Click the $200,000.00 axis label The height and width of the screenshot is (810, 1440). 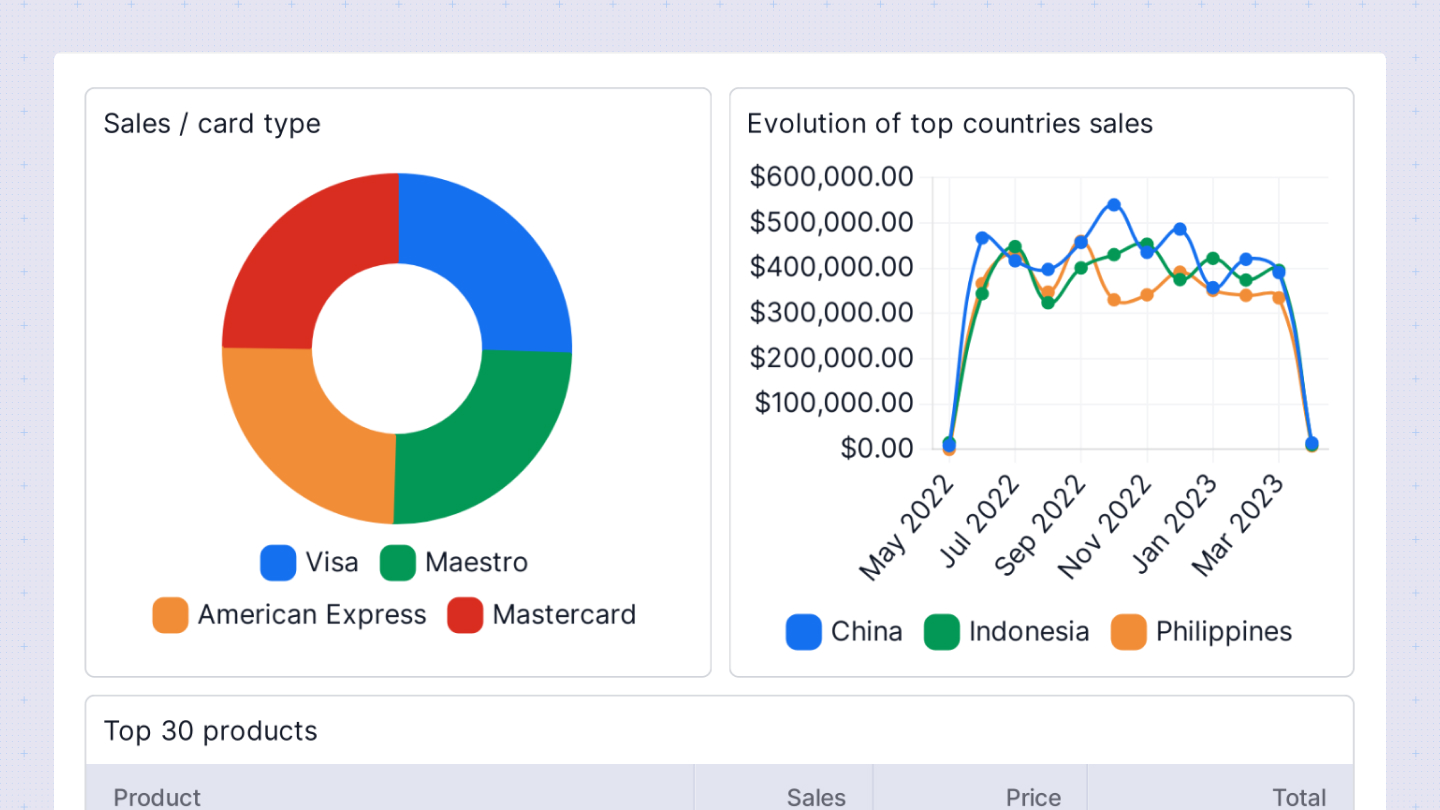pyautogui.click(x=832, y=358)
